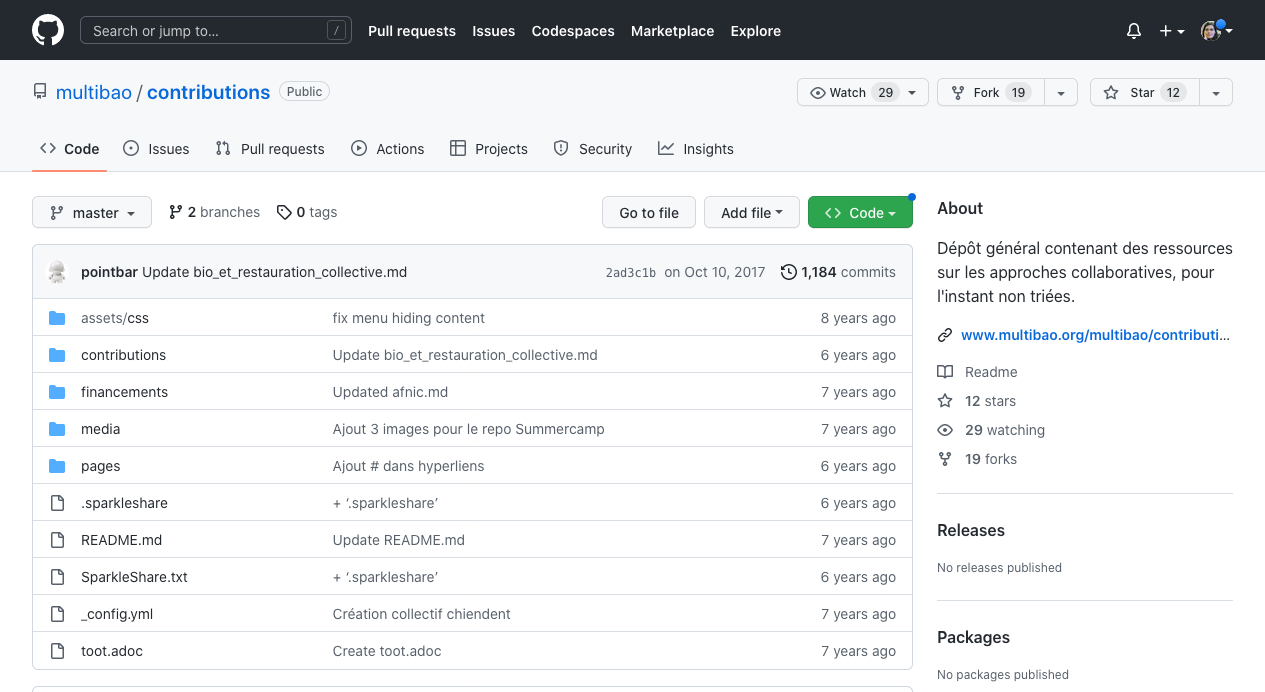Switch to the Projects tab
The image size is (1265, 692).
point(489,149)
